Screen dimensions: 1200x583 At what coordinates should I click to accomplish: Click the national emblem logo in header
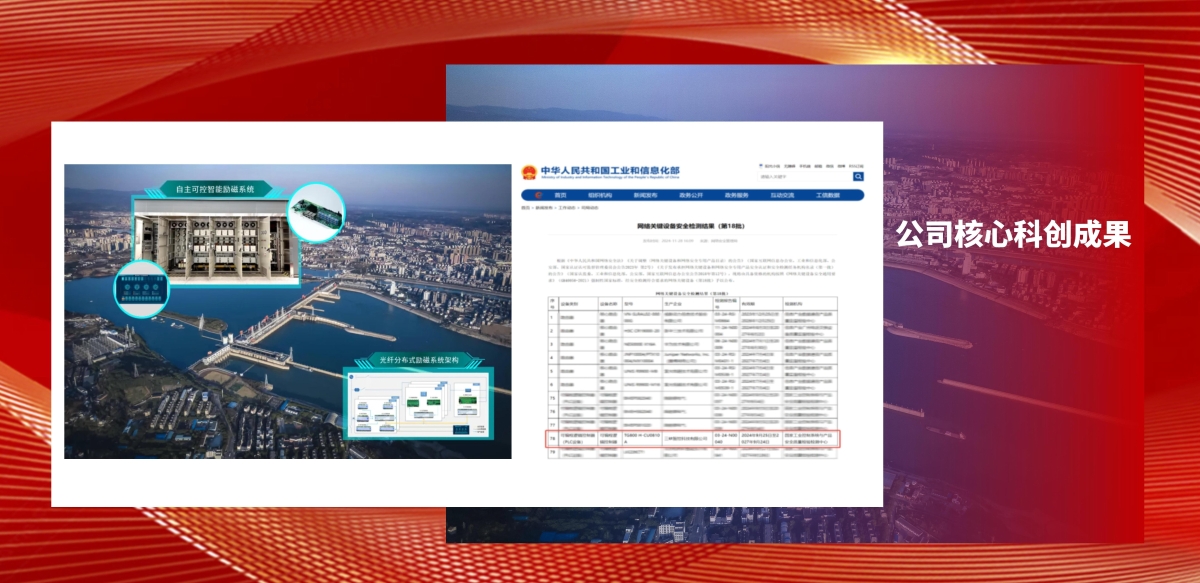click(x=529, y=172)
